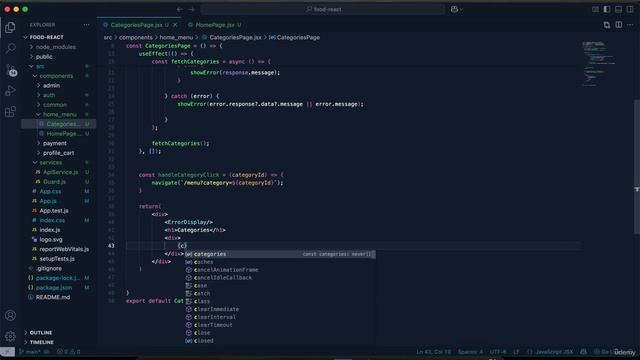Click the food-react command center search box
Viewport: 640px width, 360px height.
click(323, 9)
